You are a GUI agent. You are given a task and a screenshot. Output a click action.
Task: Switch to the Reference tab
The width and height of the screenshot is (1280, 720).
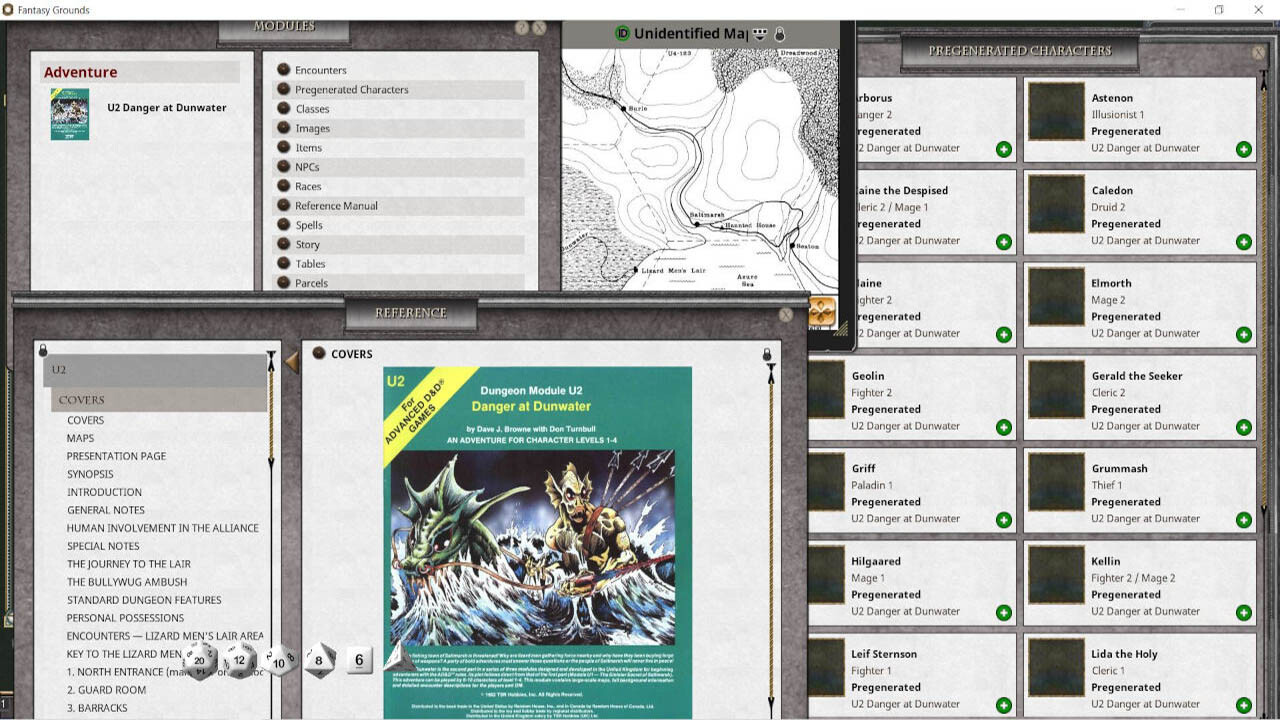pyautogui.click(x=410, y=312)
